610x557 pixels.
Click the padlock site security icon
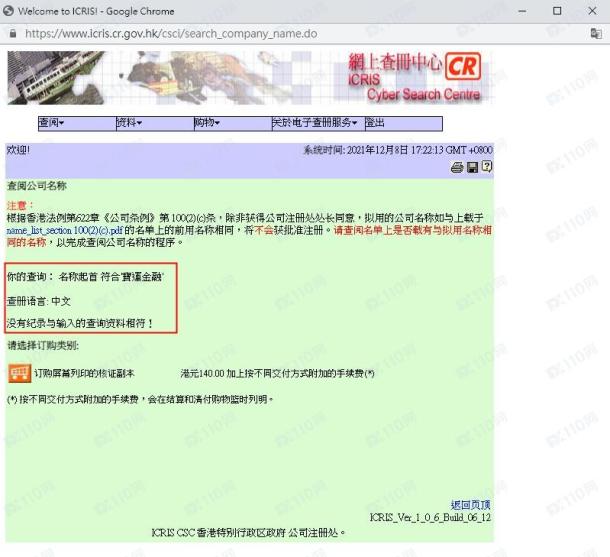tap(13, 33)
